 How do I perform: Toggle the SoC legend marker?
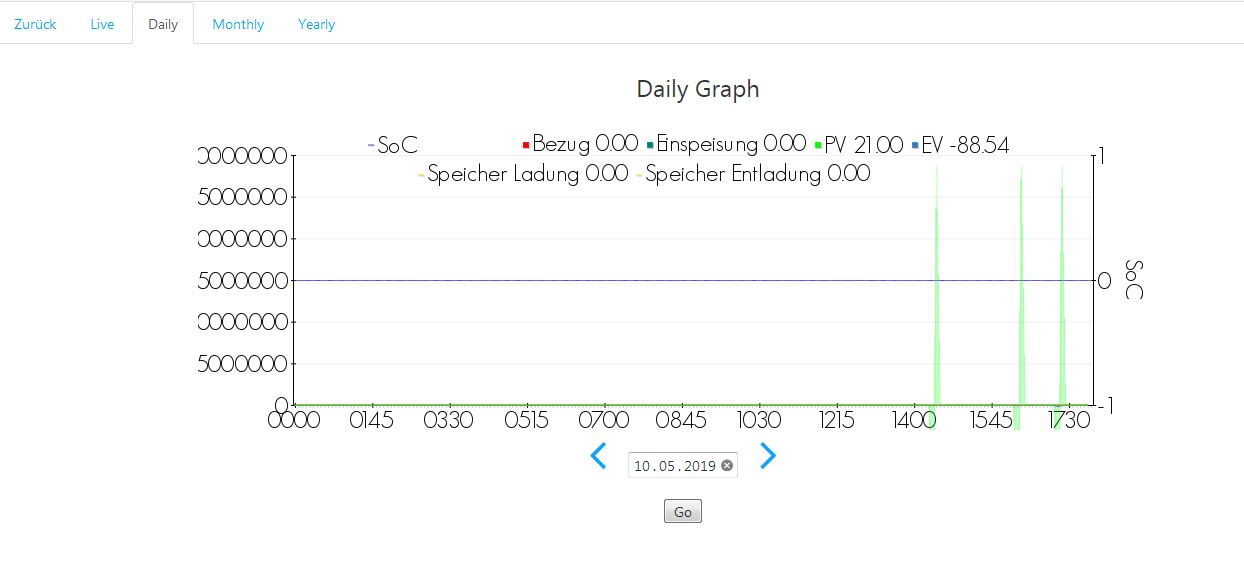[x=371, y=146]
